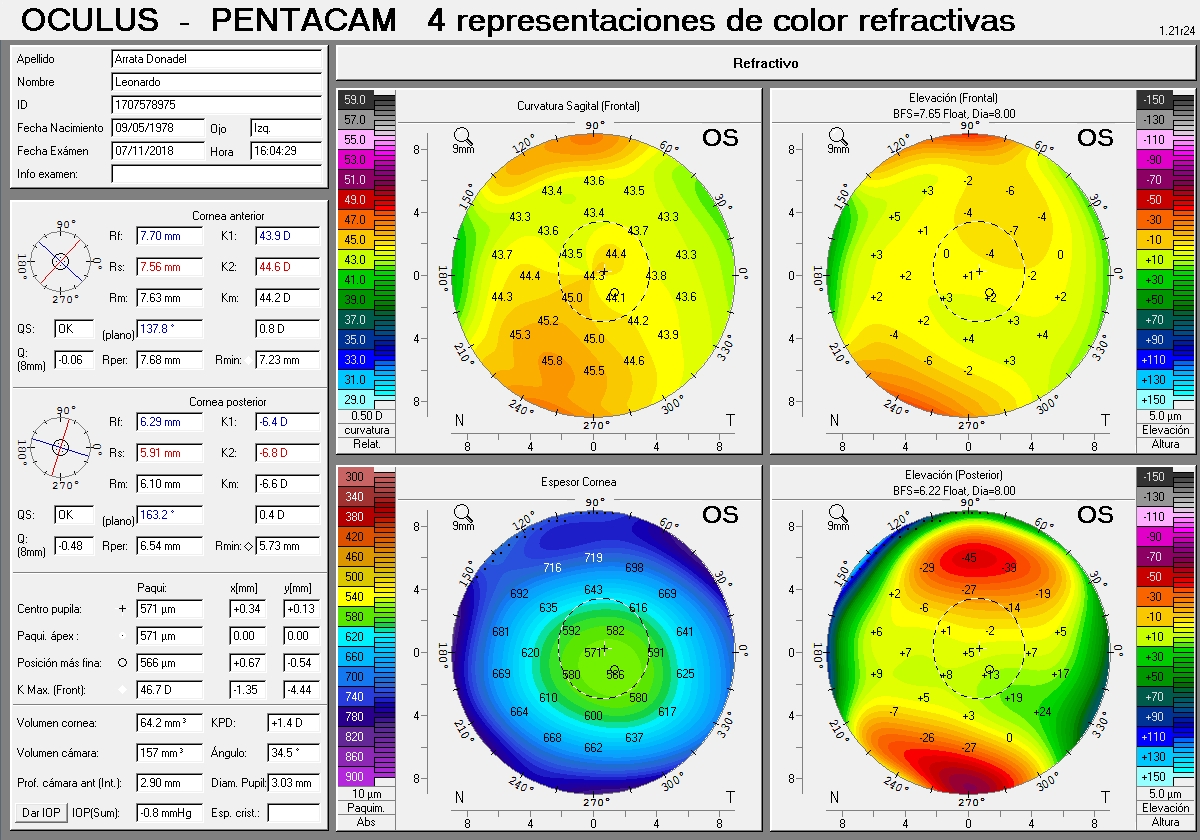Click the Refractivo header bar

(765, 64)
